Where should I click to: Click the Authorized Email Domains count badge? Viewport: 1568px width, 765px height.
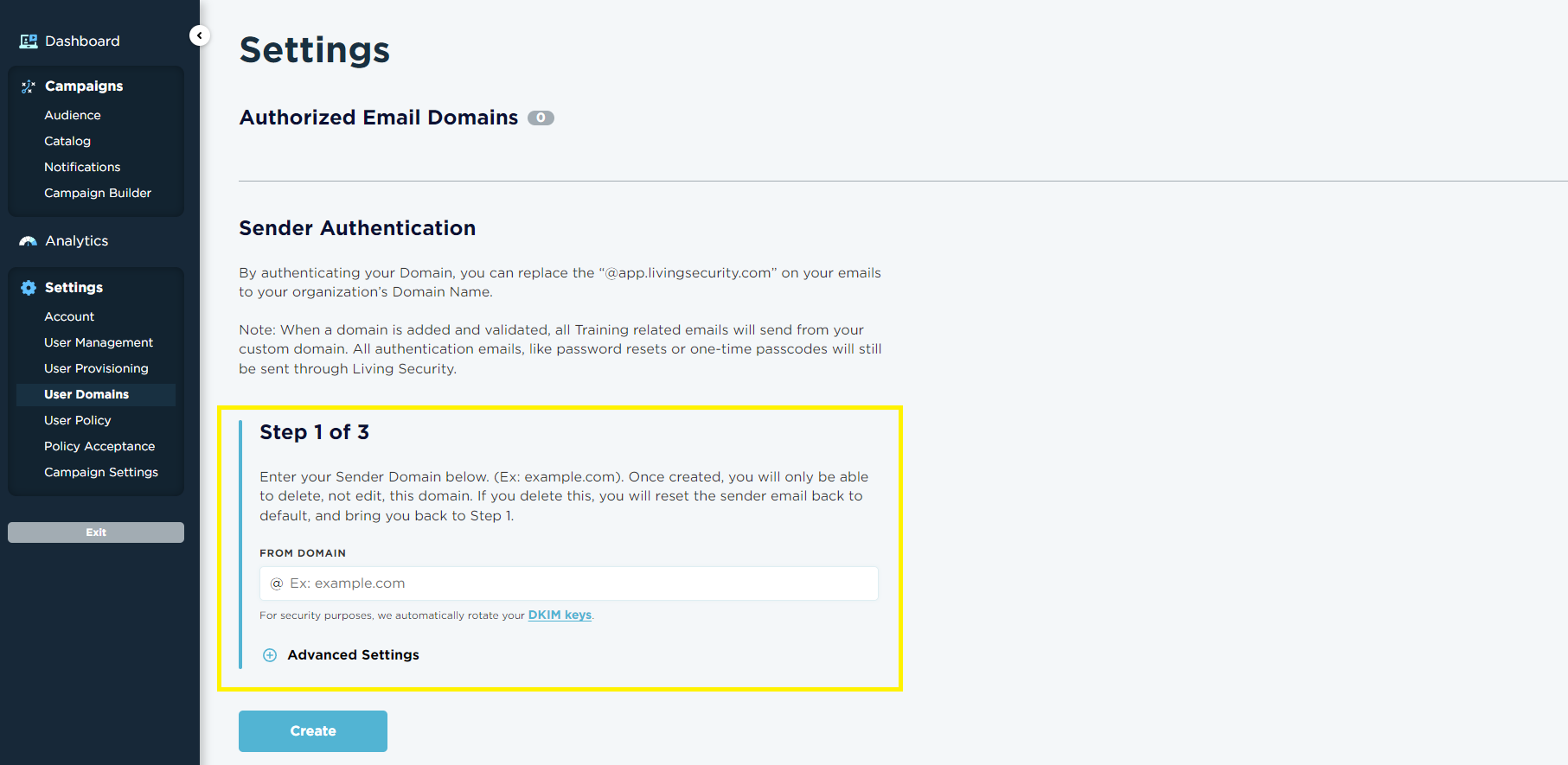click(541, 118)
